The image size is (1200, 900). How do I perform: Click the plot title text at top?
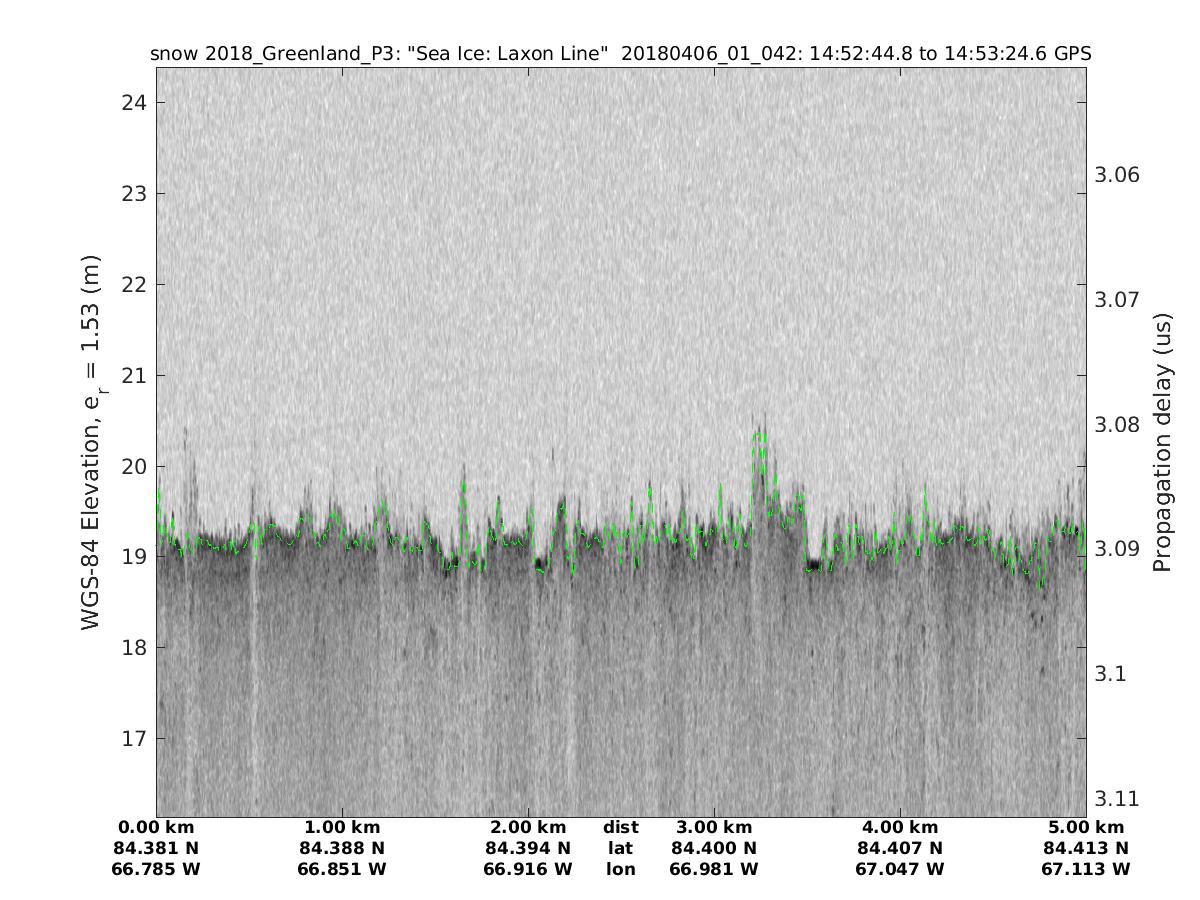[x=620, y=53]
